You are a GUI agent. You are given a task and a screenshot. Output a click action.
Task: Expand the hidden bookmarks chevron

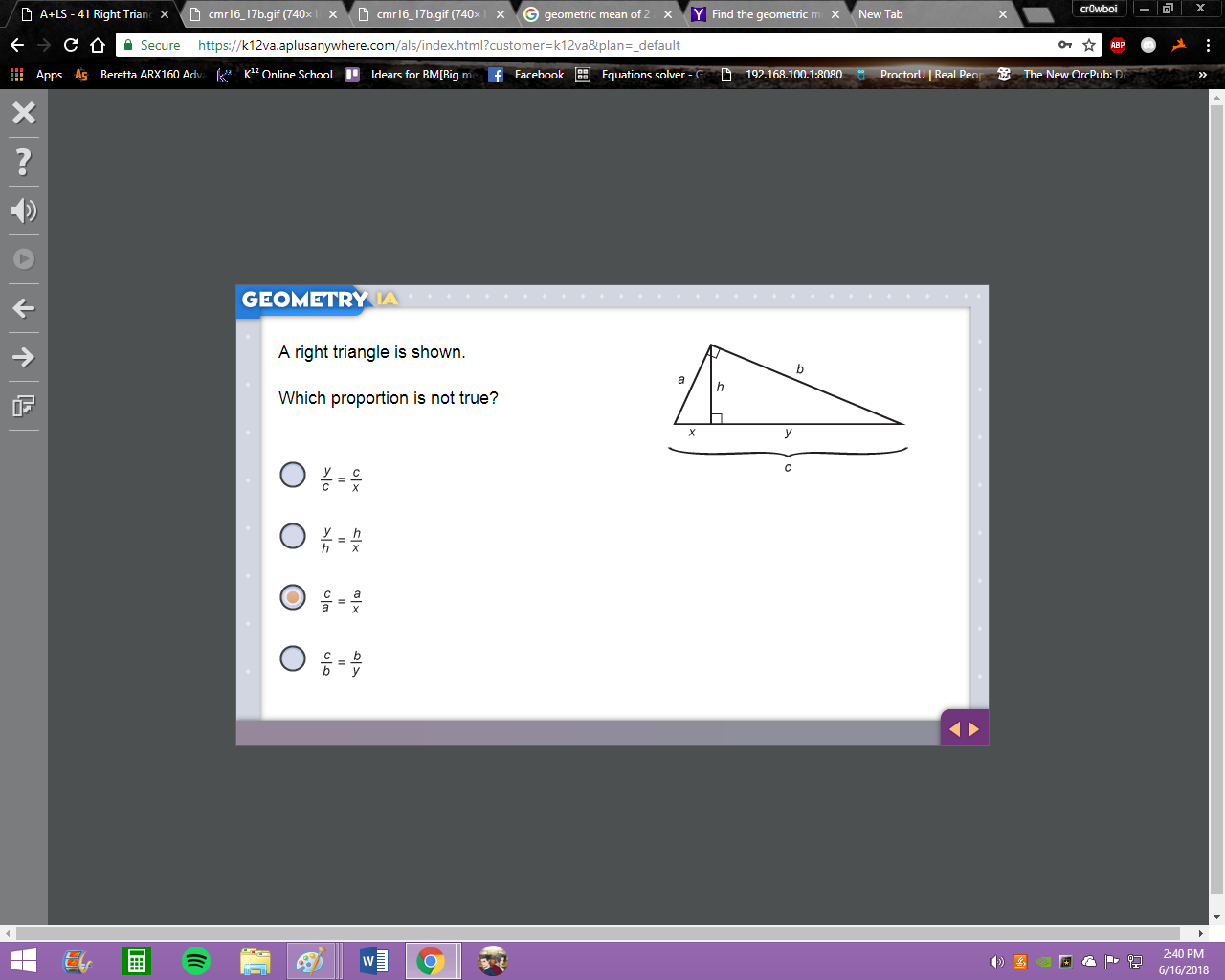[x=1203, y=75]
